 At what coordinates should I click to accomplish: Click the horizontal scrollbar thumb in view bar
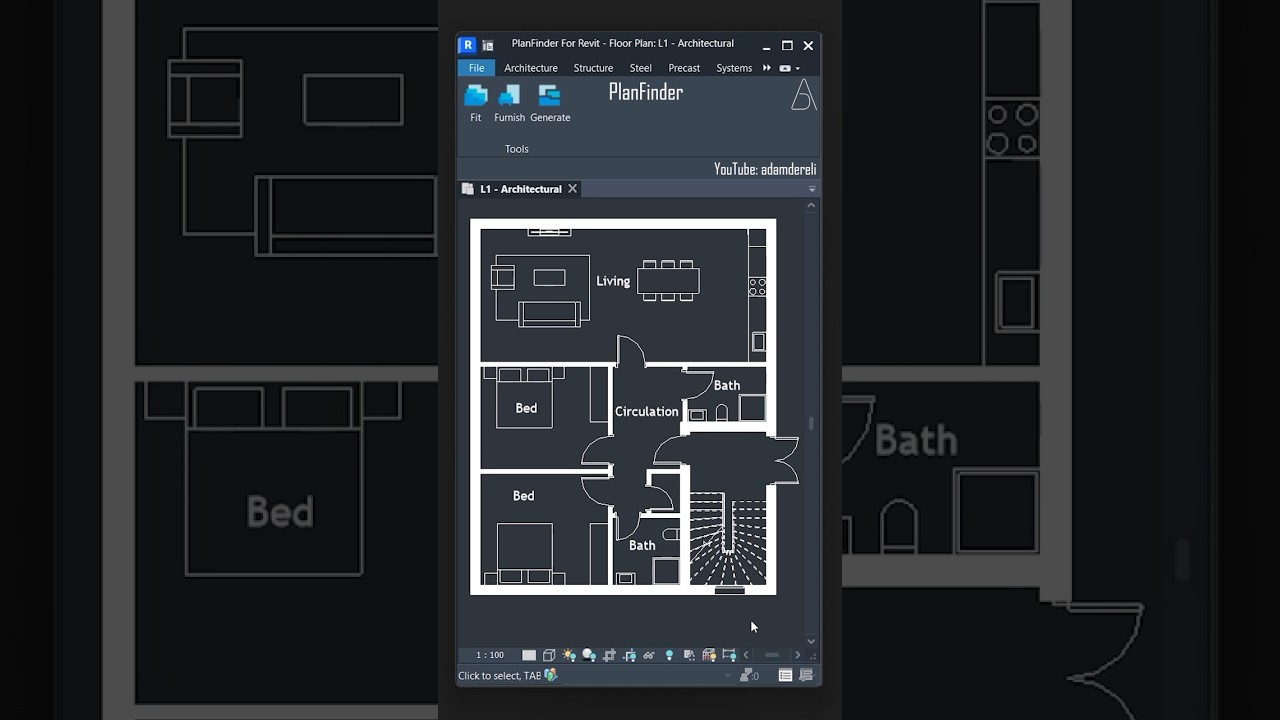[771, 655]
